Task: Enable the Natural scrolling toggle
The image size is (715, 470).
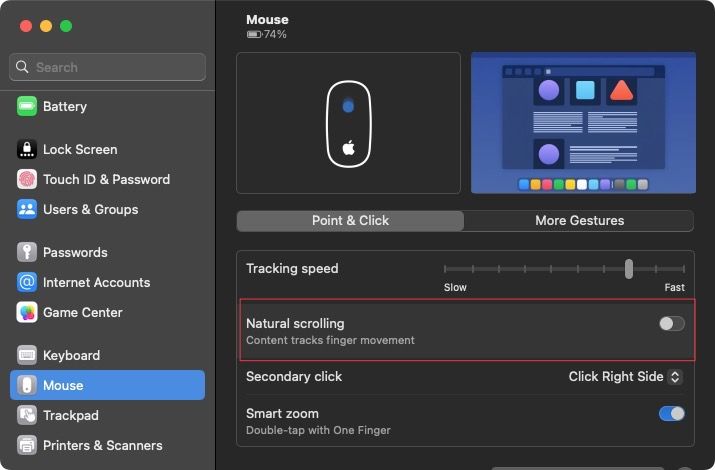Action: tap(672, 324)
